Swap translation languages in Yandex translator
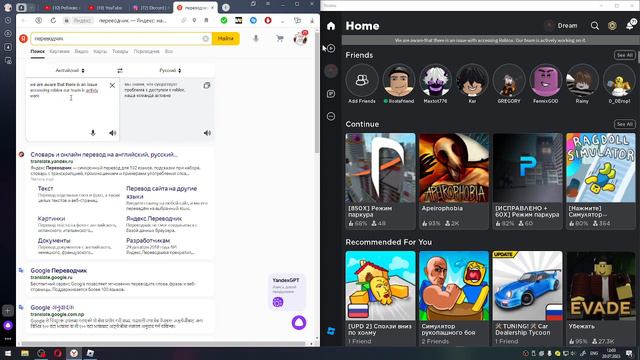The height and width of the screenshot is (360, 640). (x=120, y=71)
